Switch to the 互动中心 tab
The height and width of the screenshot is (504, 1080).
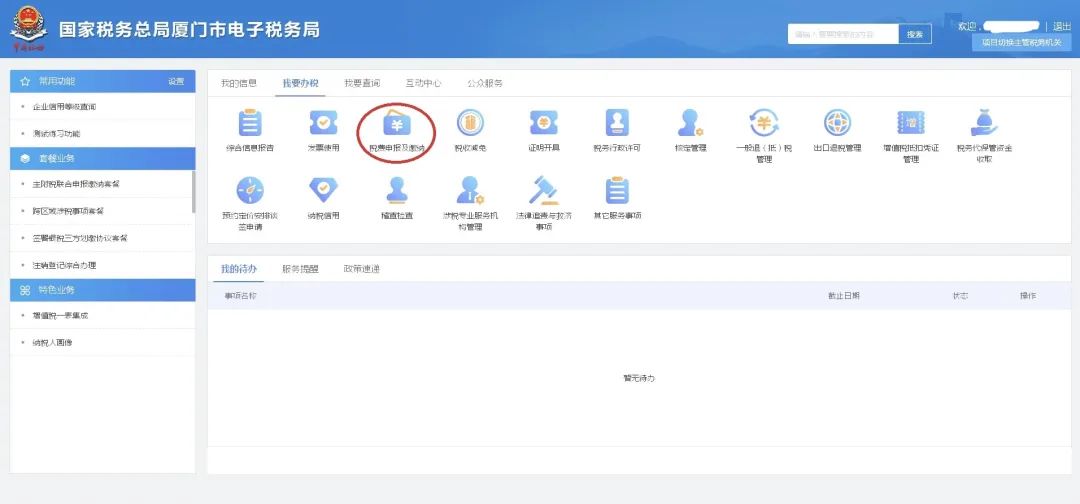(424, 83)
